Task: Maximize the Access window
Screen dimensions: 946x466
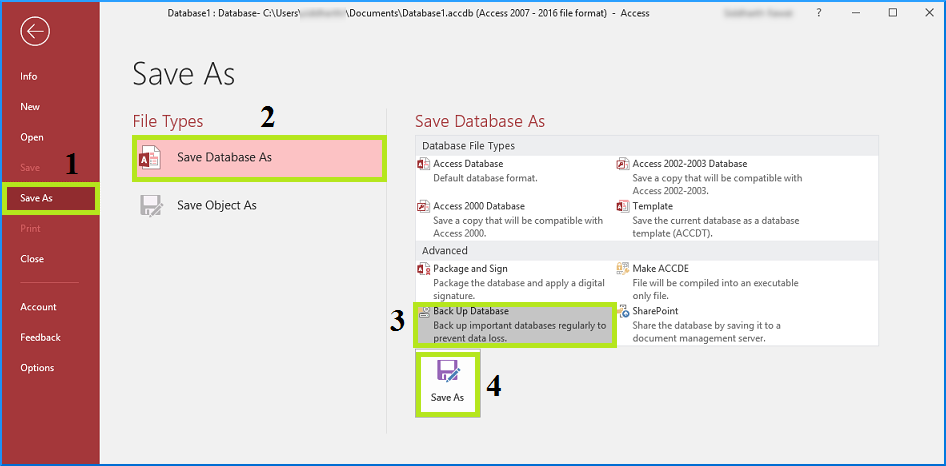Action: pyautogui.click(x=894, y=13)
